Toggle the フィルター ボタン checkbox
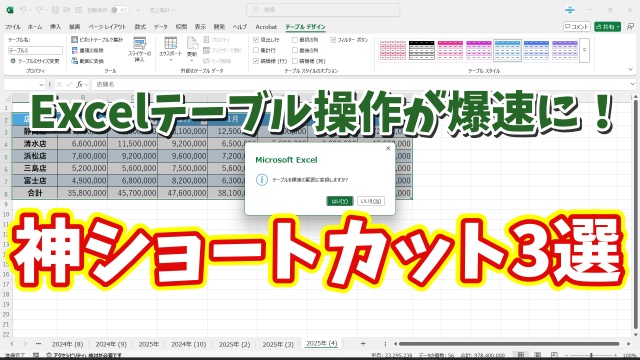The width and height of the screenshot is (640, 360). point(333,40)
